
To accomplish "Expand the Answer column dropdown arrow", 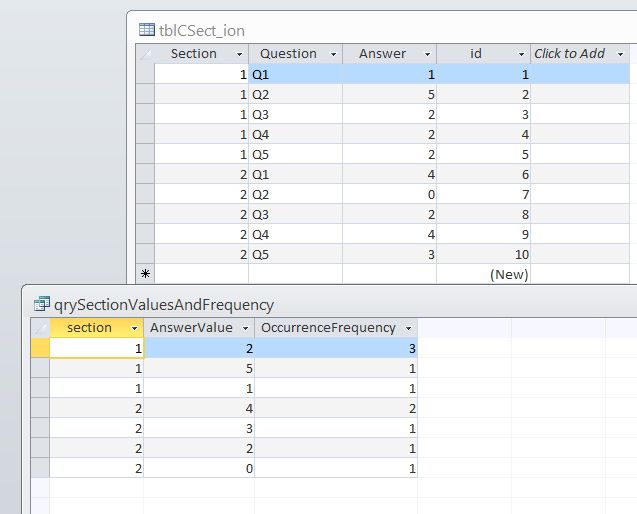I will click(427, 54).
